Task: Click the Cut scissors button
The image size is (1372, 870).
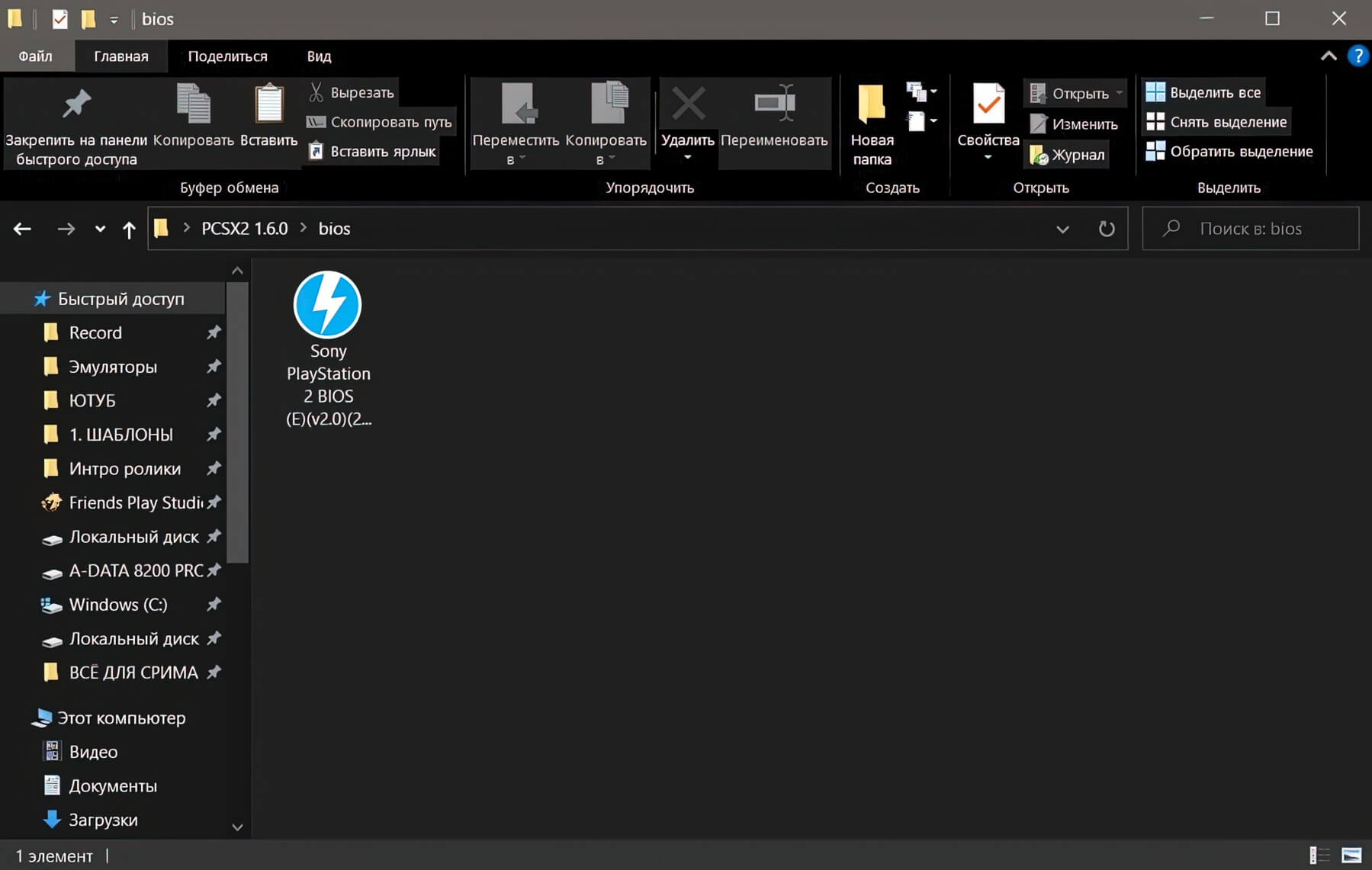Action: pyautogui.click(x=352, y=92)
